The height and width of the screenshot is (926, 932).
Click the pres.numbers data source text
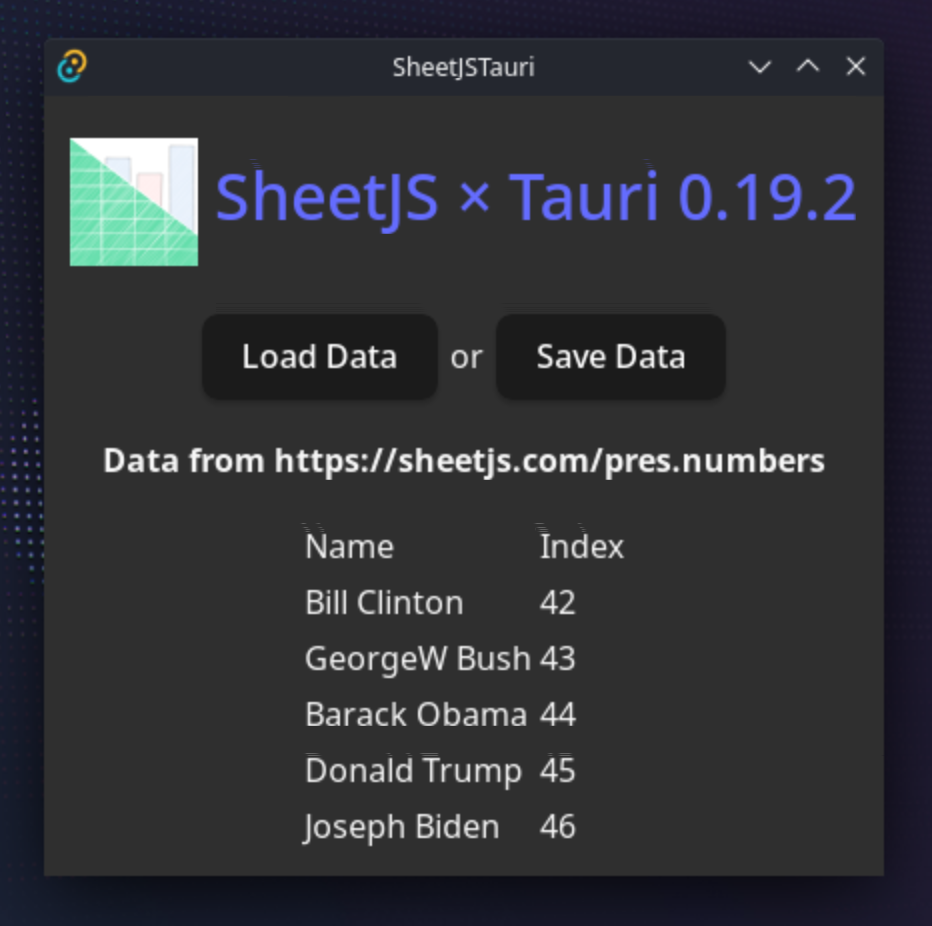(x=464, y=461)
